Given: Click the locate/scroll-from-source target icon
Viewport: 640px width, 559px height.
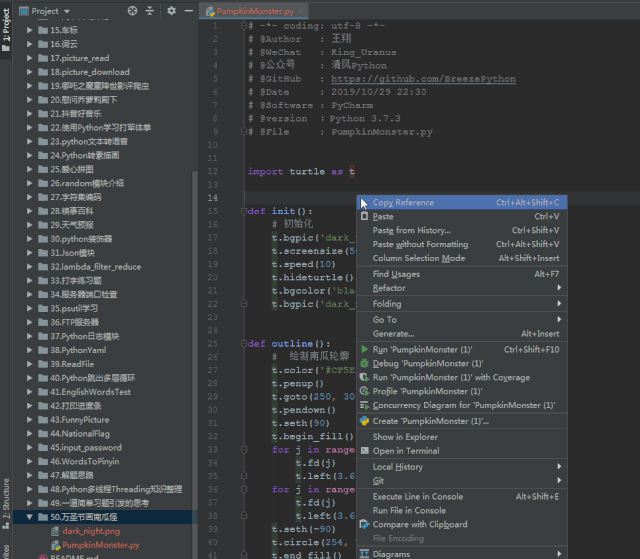Looking at the screenshot, I should click(132, 11).
